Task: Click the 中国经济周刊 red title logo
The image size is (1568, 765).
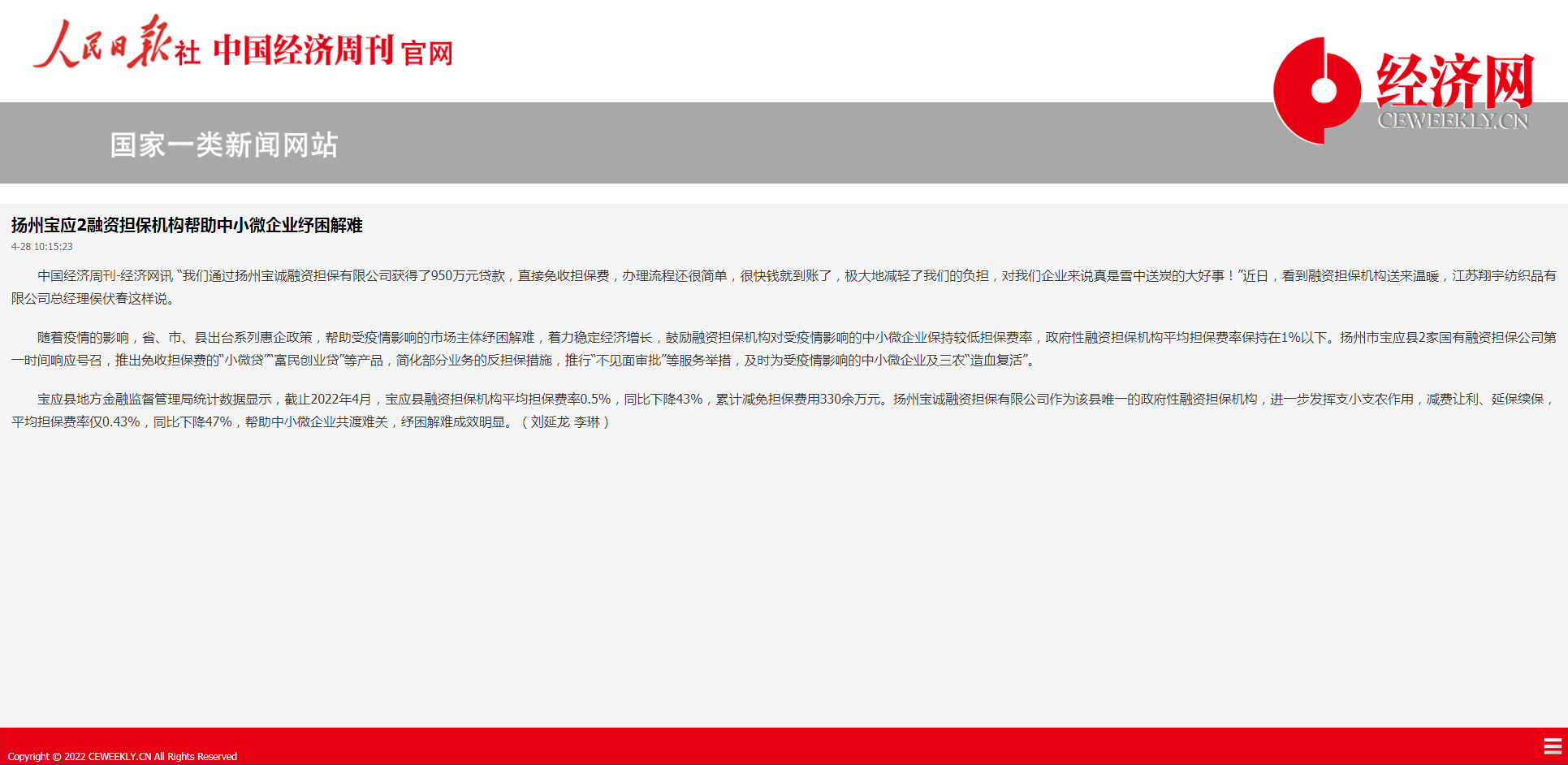Action: (x=304, y=50)
